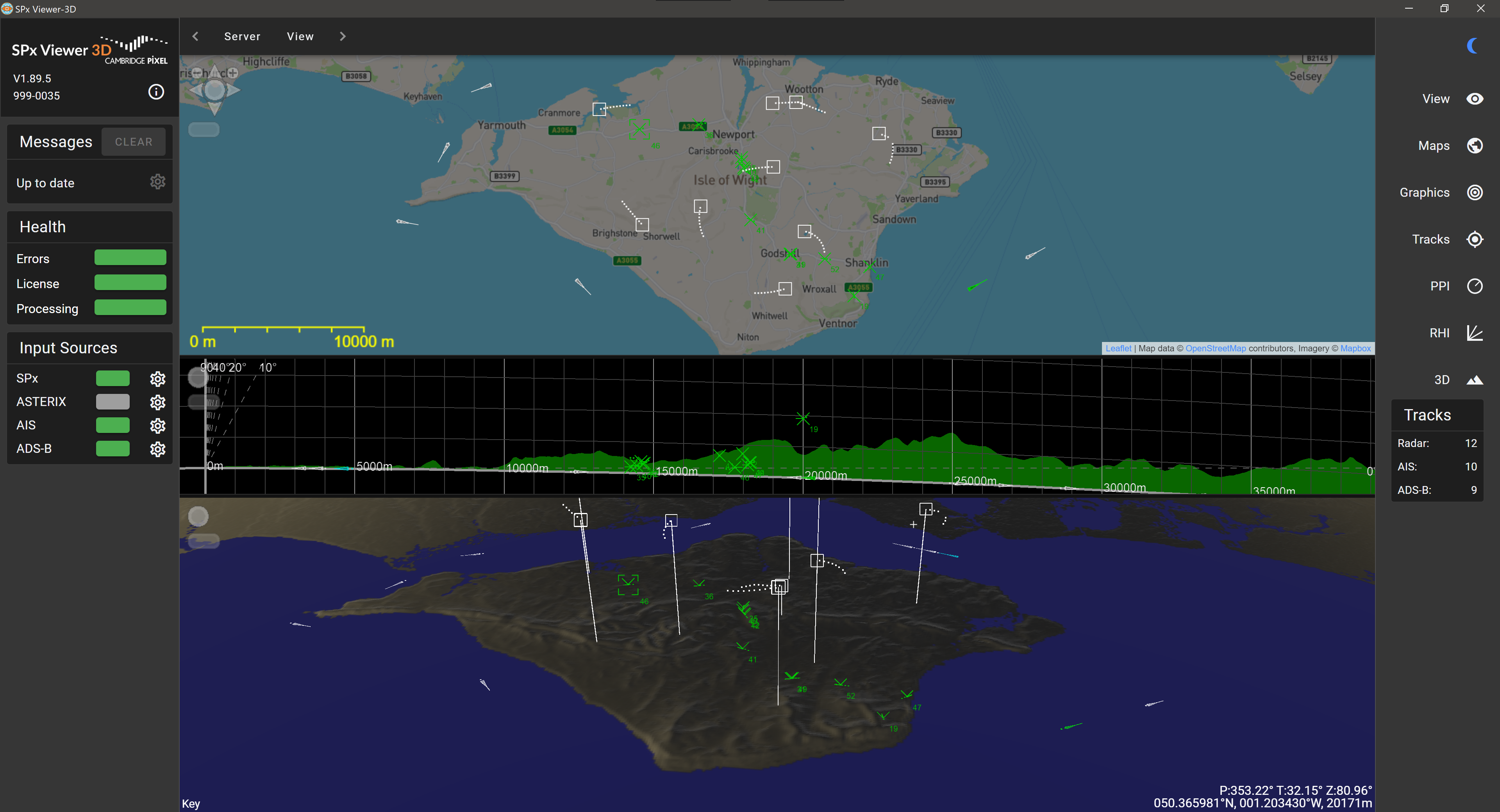1500x812 pixels.
Task: Disable the AIS input source
Action: tap(112, 425)
